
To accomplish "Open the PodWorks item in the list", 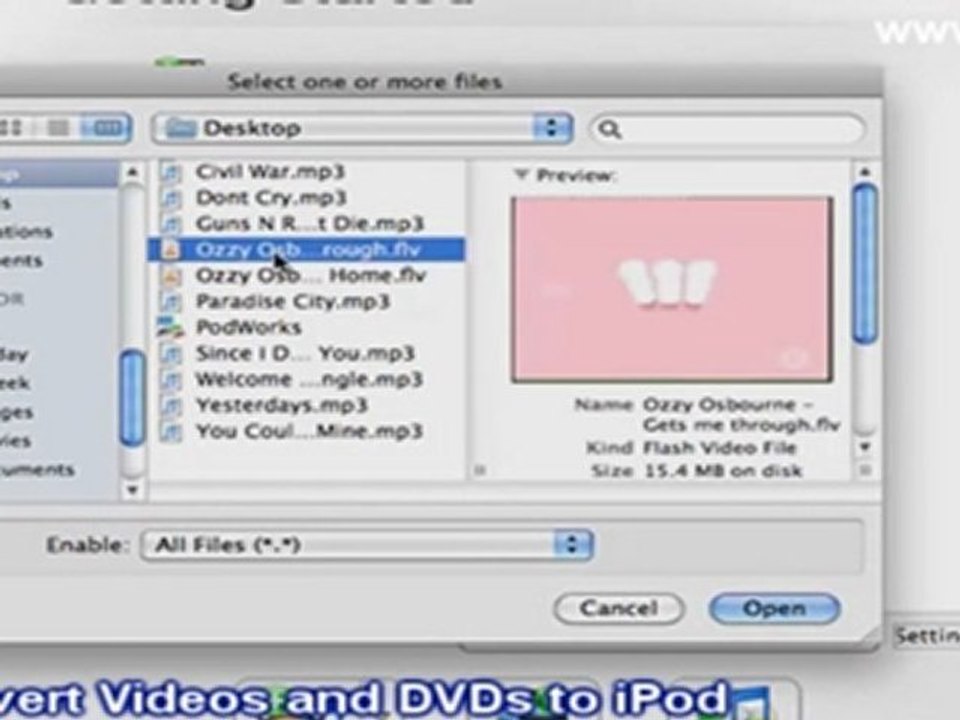I will 249,327.
